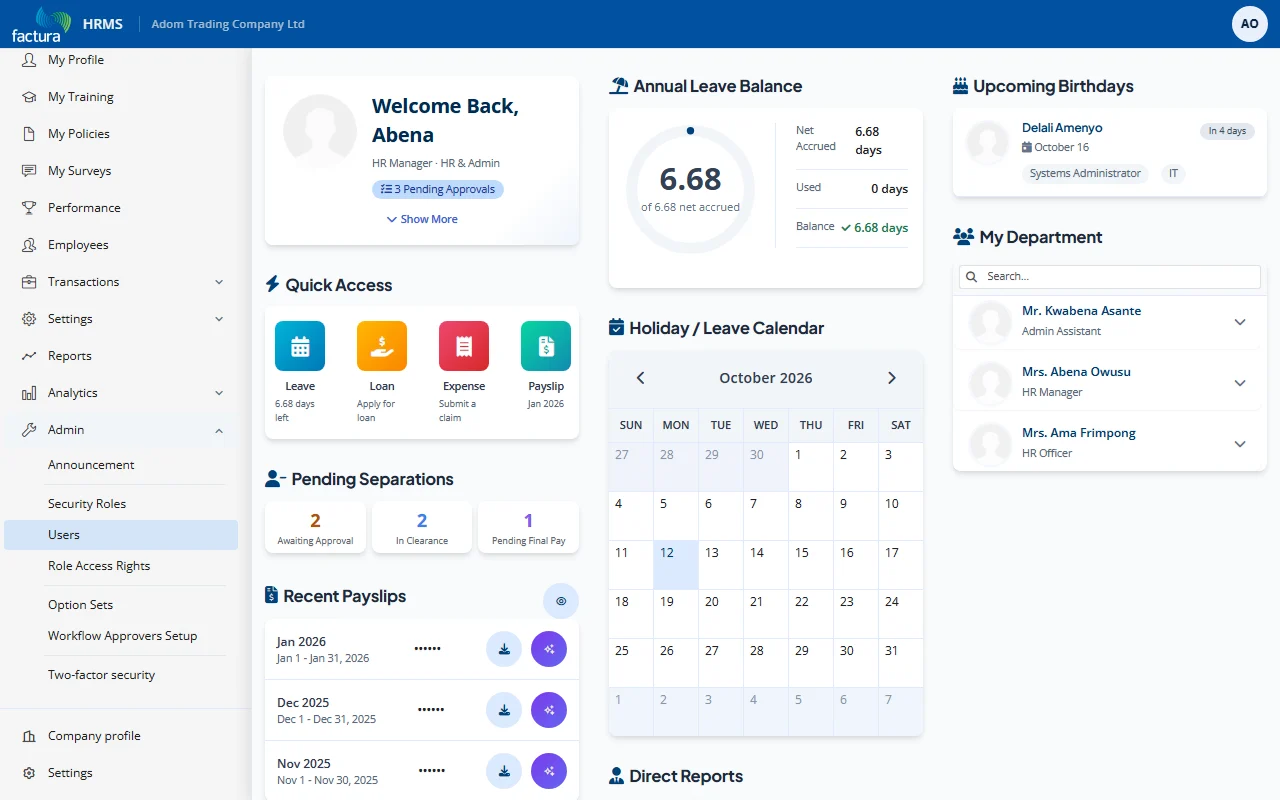Click the My Department search field
The height and width of the screenshot is (800, 1280).
[x=1110, y=276]
